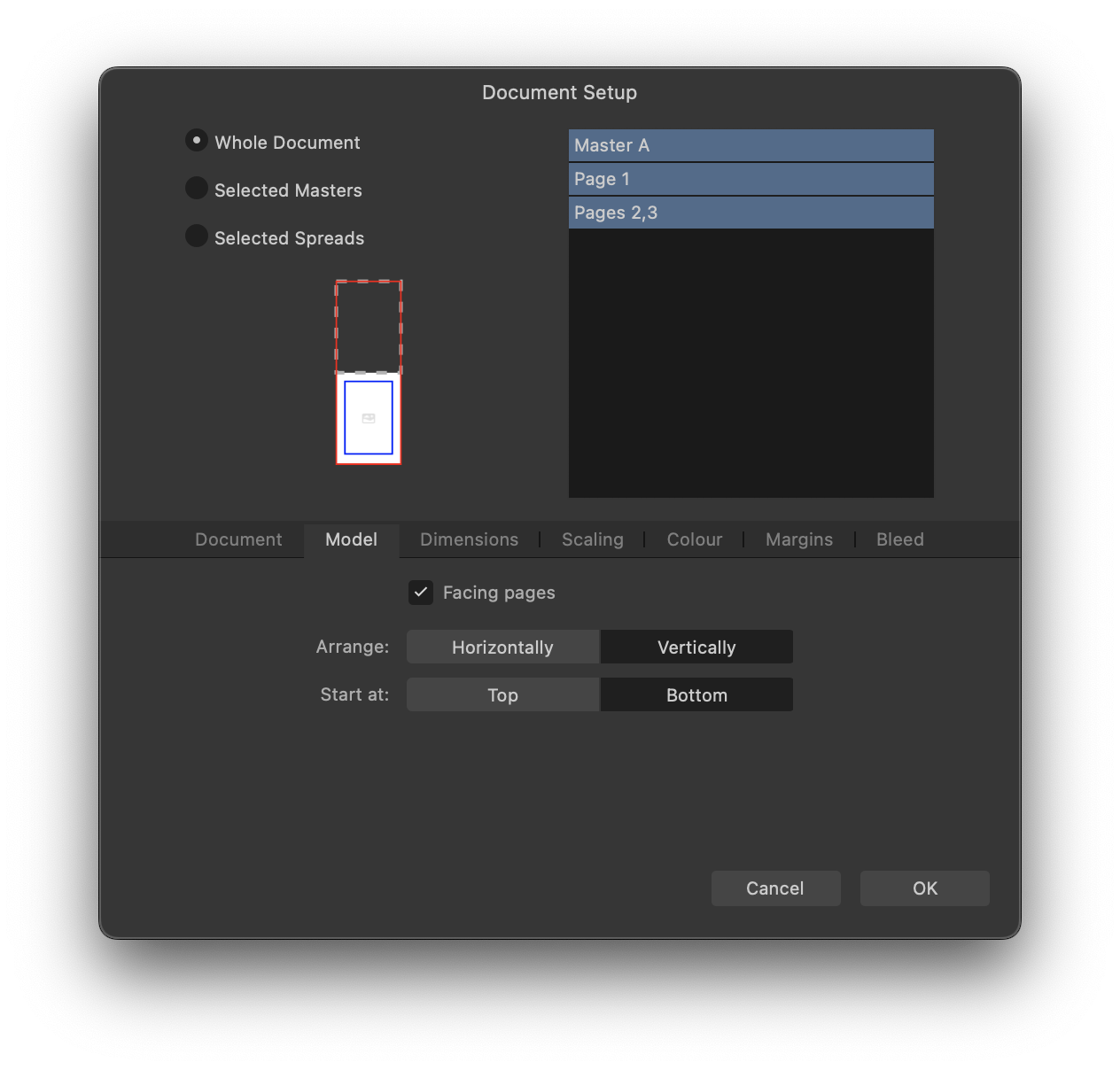Set Arrange to Vertically
Viewport: 1120px width, 1070px height.
click(x=696, y=647)
